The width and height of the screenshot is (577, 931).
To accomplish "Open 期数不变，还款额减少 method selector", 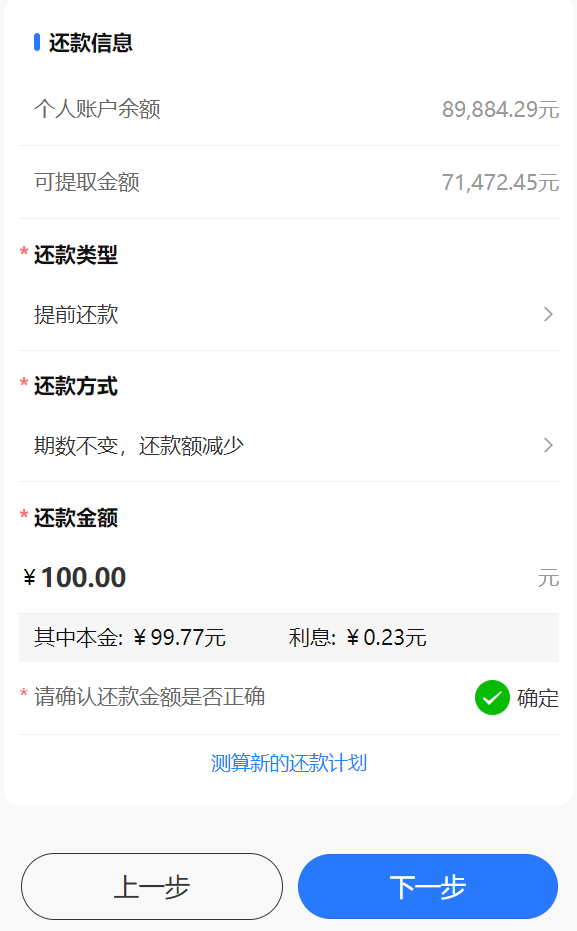I will point(289,445).
